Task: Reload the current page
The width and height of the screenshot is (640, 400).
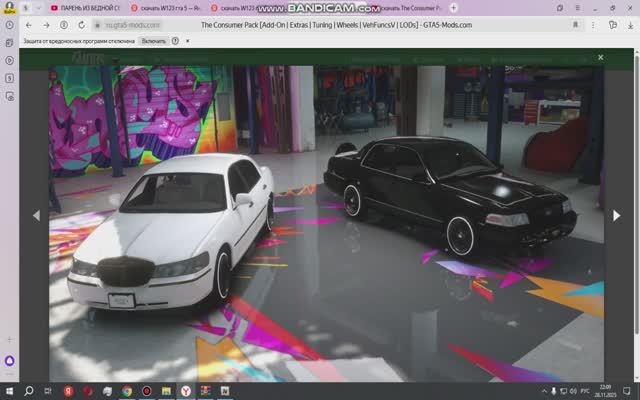Action: pos(82,25)
